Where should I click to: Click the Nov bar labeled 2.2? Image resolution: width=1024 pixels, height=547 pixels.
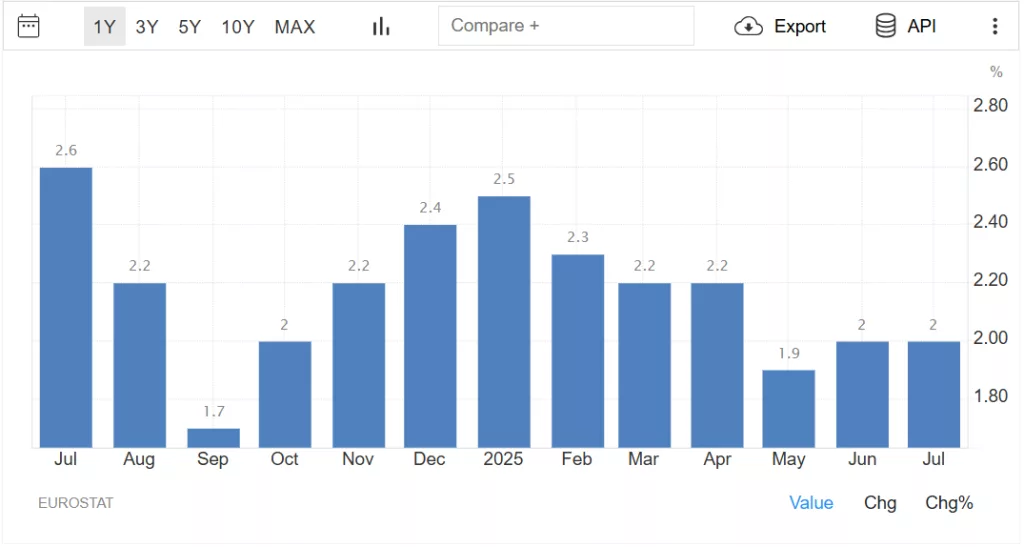[x=359, y=365]
